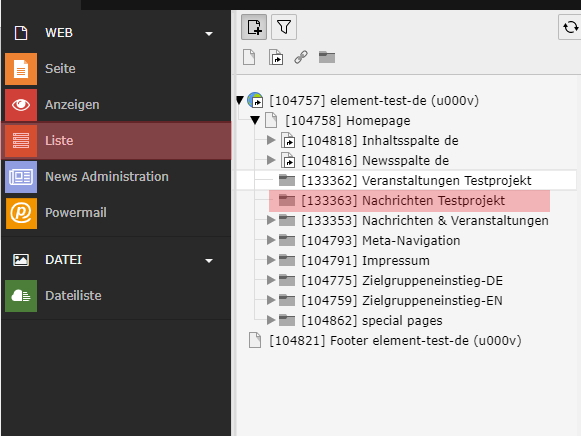The width and height of the screenshot is (581, 436).
Task: Open the News Administration module icon
Action: (x=21, y=177)
